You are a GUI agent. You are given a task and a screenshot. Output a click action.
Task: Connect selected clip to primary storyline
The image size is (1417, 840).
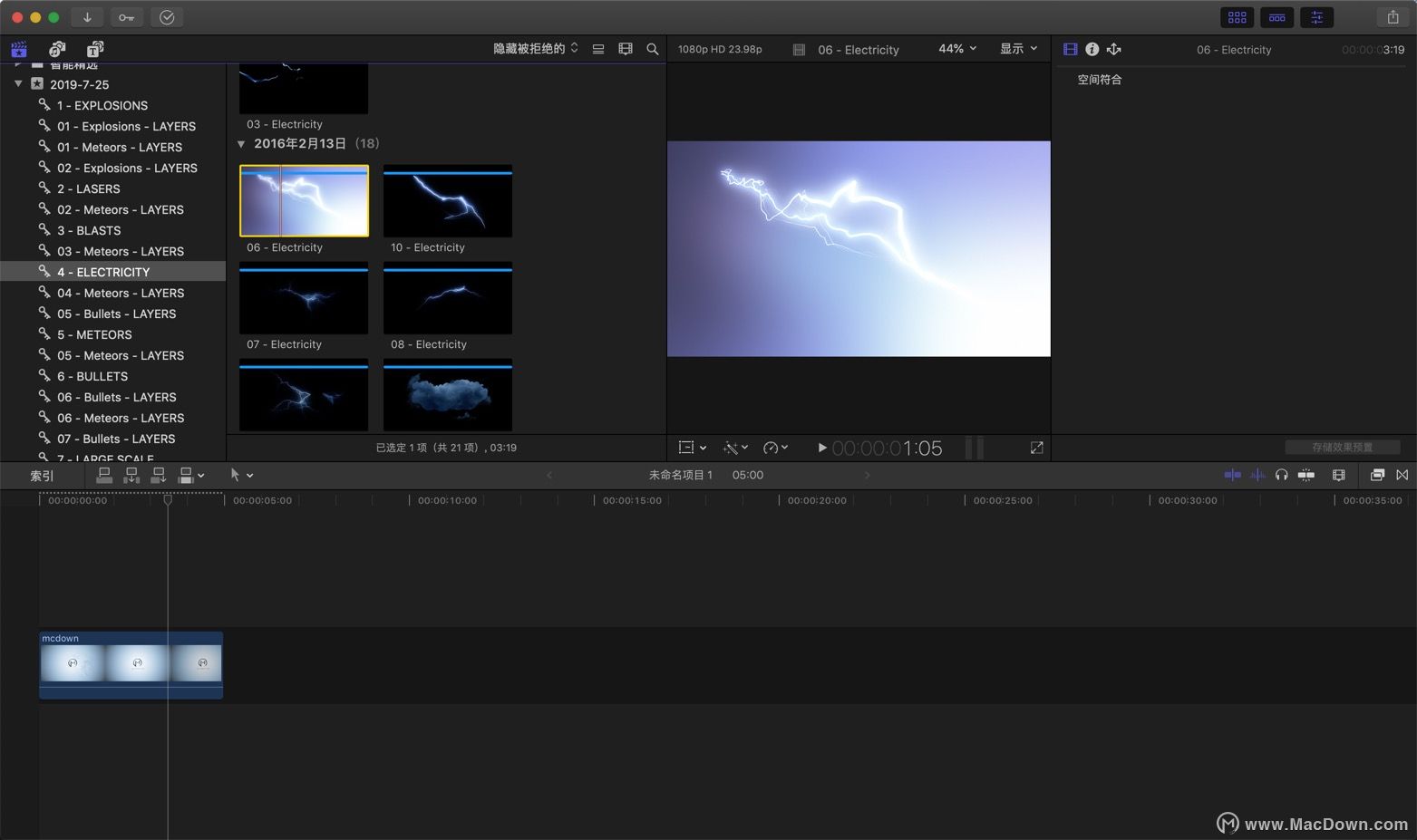104,475
